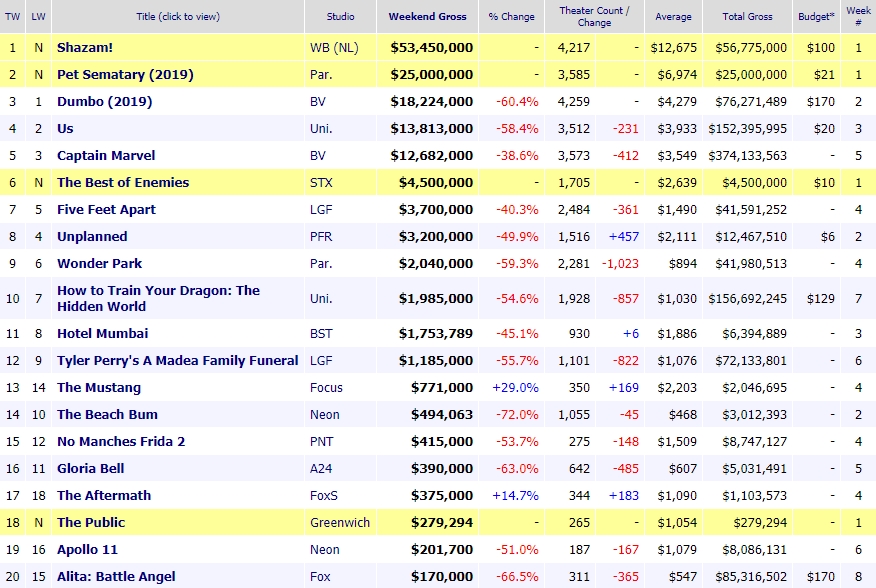Click the +457 theater change for Unplanned
Image resolution: width=876 pixels, height=588 pixels.
[x=623, y=236]
